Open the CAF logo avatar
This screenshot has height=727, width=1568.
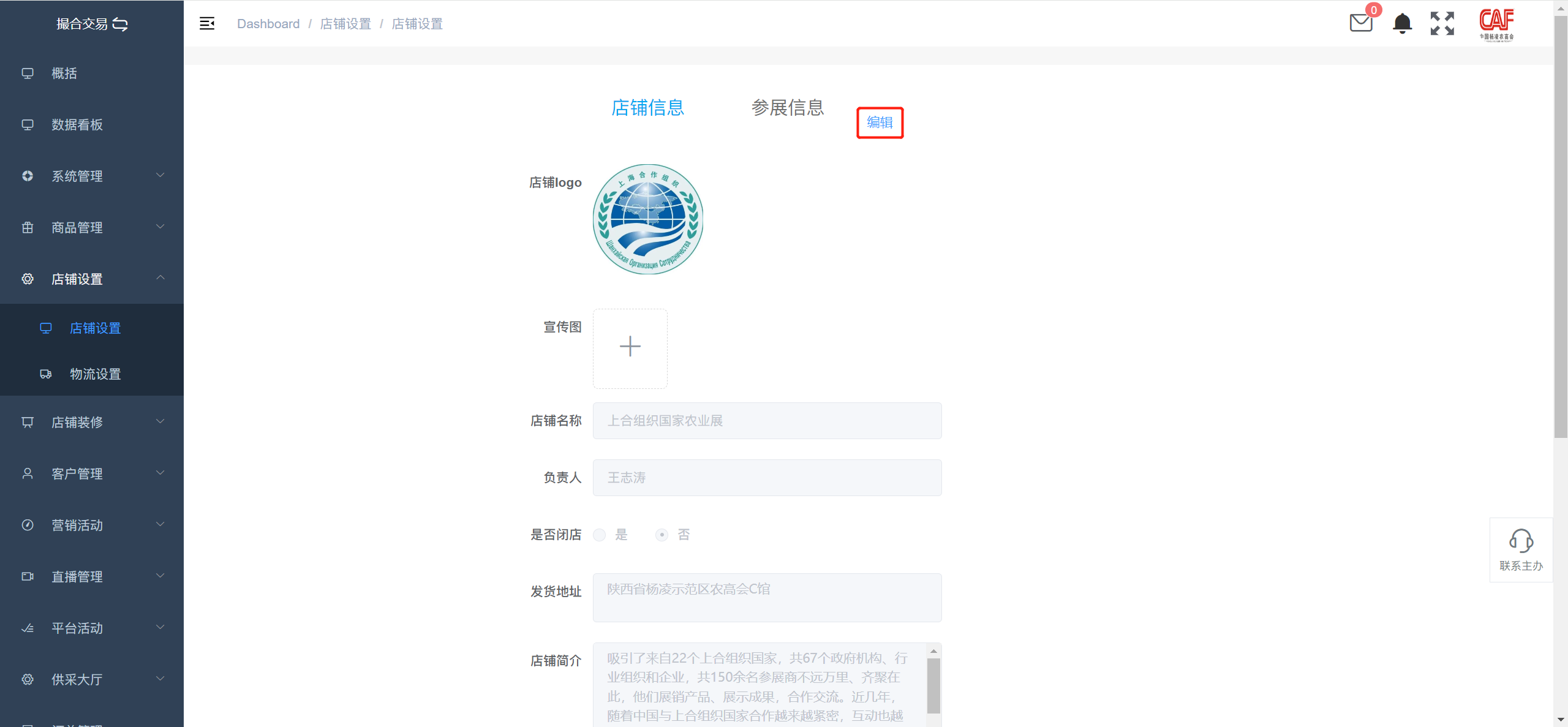1496,24
